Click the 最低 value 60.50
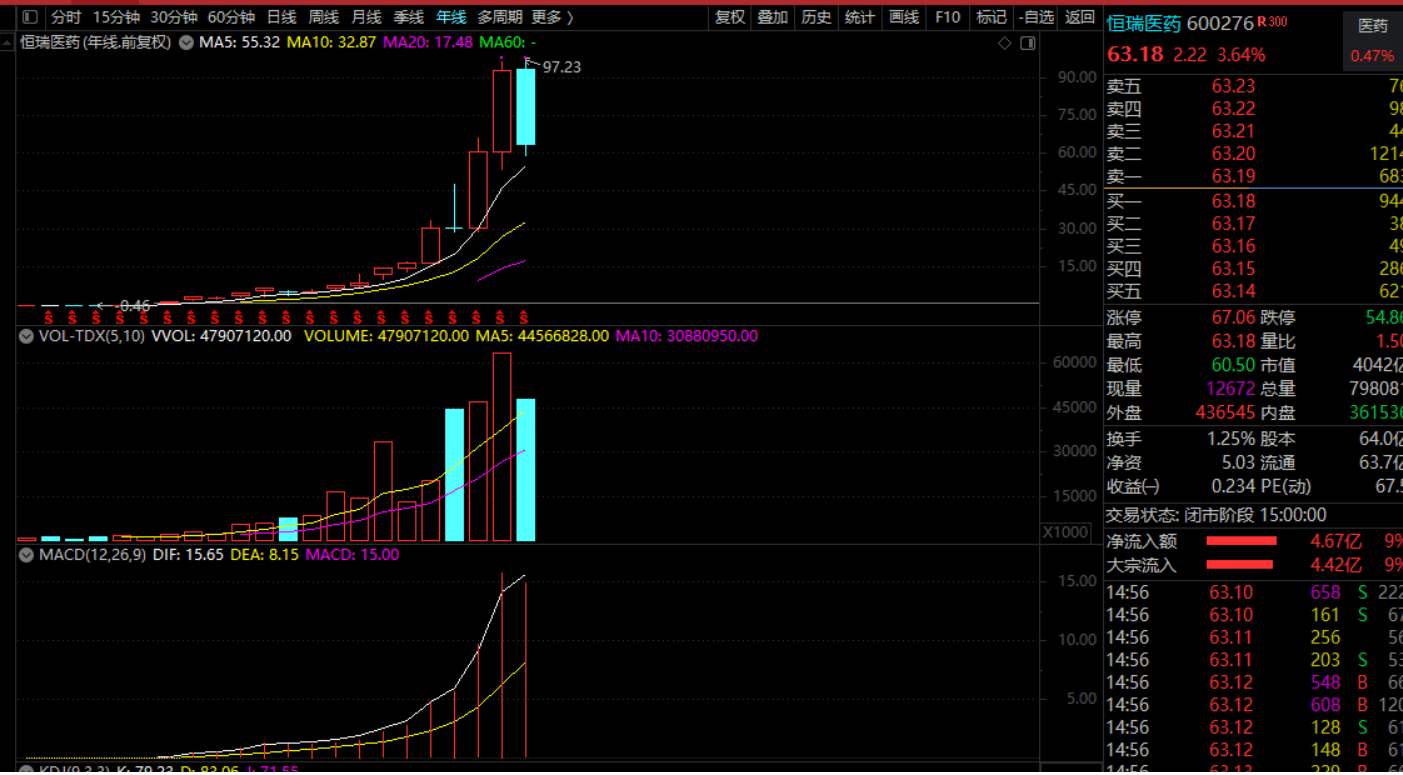The height and width of the screenshot is (775, 1403). [1233, 365]
